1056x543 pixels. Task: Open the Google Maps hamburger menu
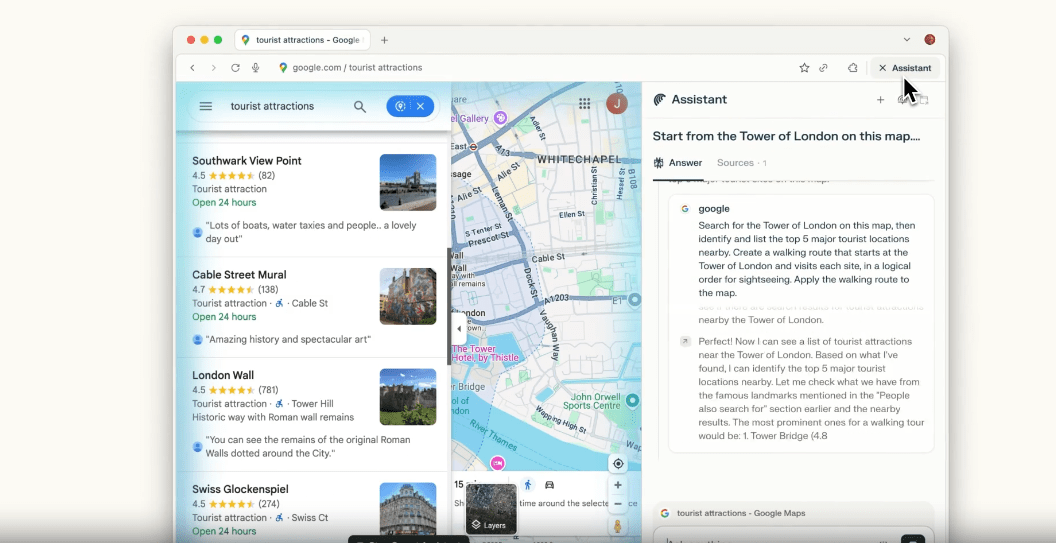[x=206, y=106]
